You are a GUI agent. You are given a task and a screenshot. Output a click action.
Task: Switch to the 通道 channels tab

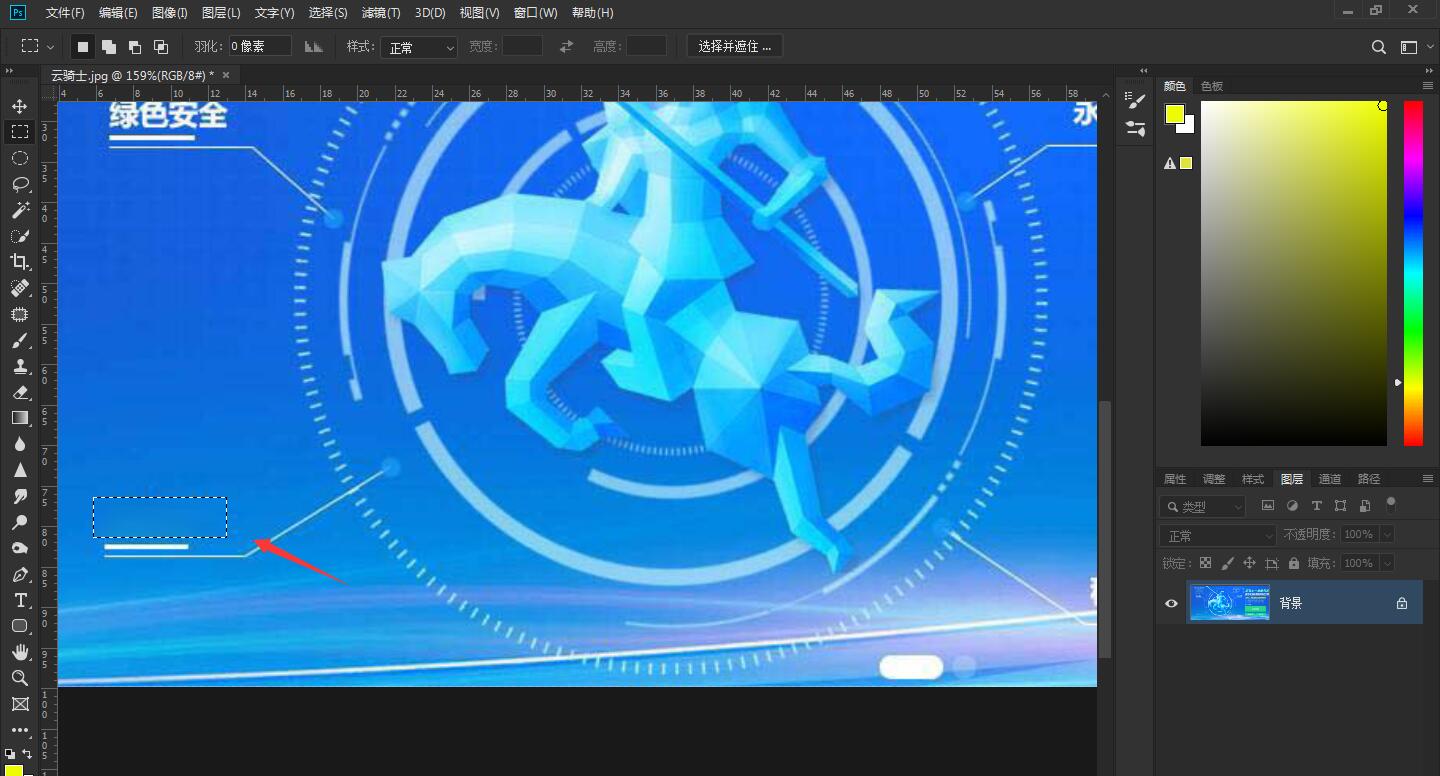point(1330,479)
